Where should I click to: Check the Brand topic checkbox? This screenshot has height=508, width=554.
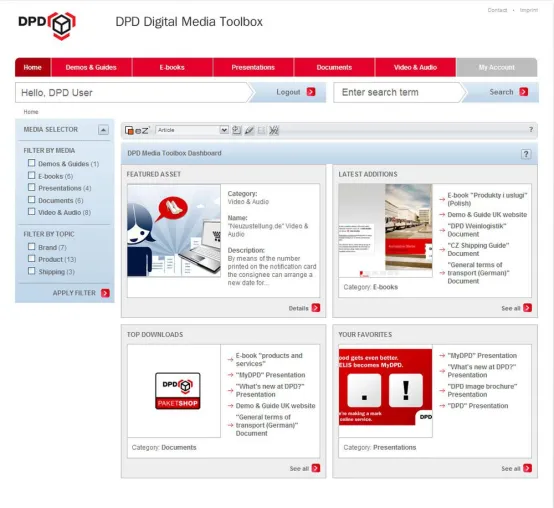pyautogui.click(x=31, y=247)
